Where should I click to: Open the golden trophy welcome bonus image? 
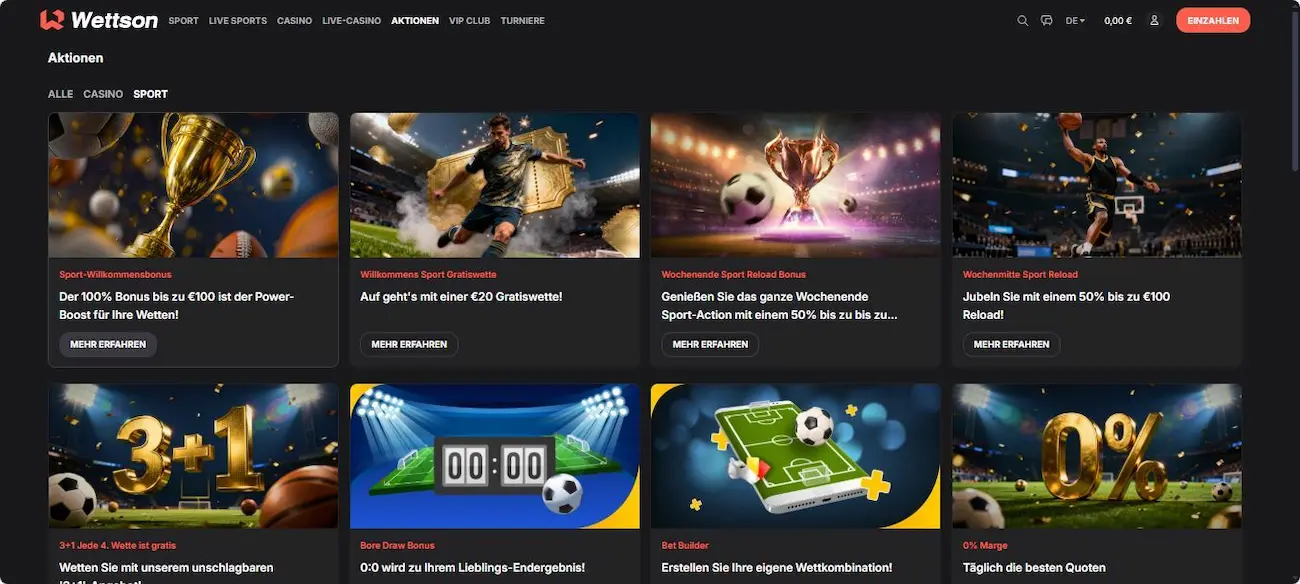[x=193, y=185]
